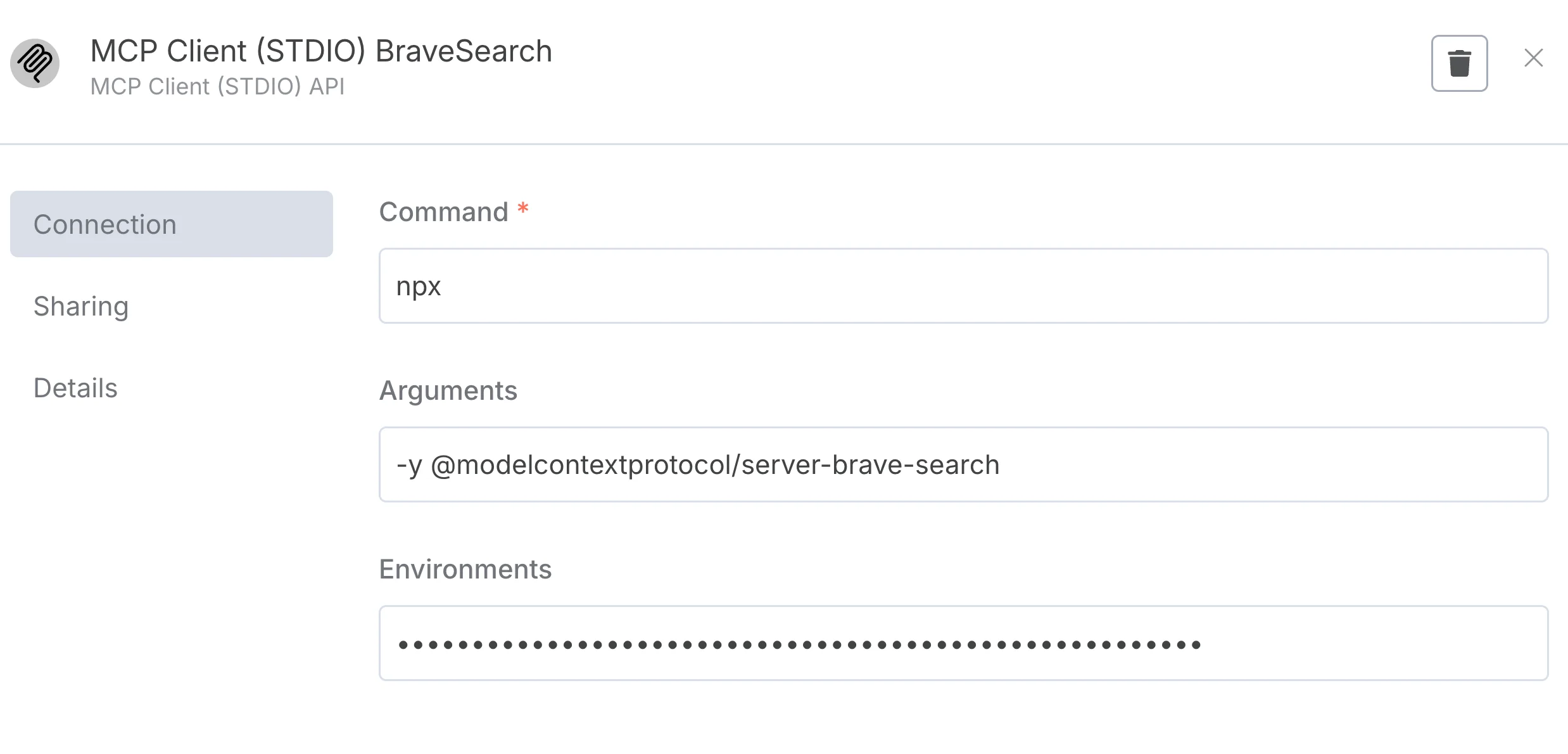Click the trash can to remove BraveSearch
This screenshot has height=754, width=1568.
pyautogui.click(x=1459, y=63)
